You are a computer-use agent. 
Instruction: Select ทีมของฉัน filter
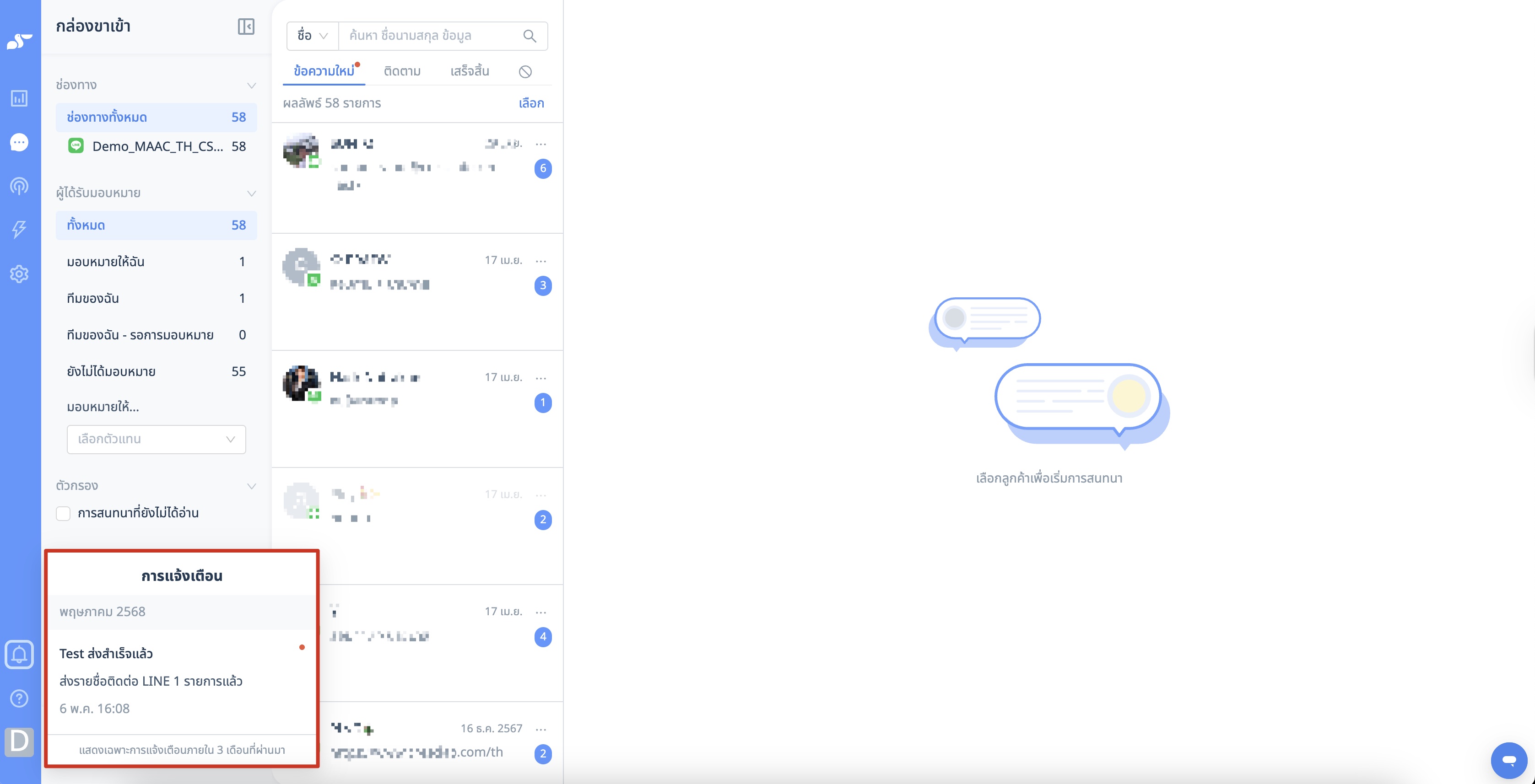156,298
